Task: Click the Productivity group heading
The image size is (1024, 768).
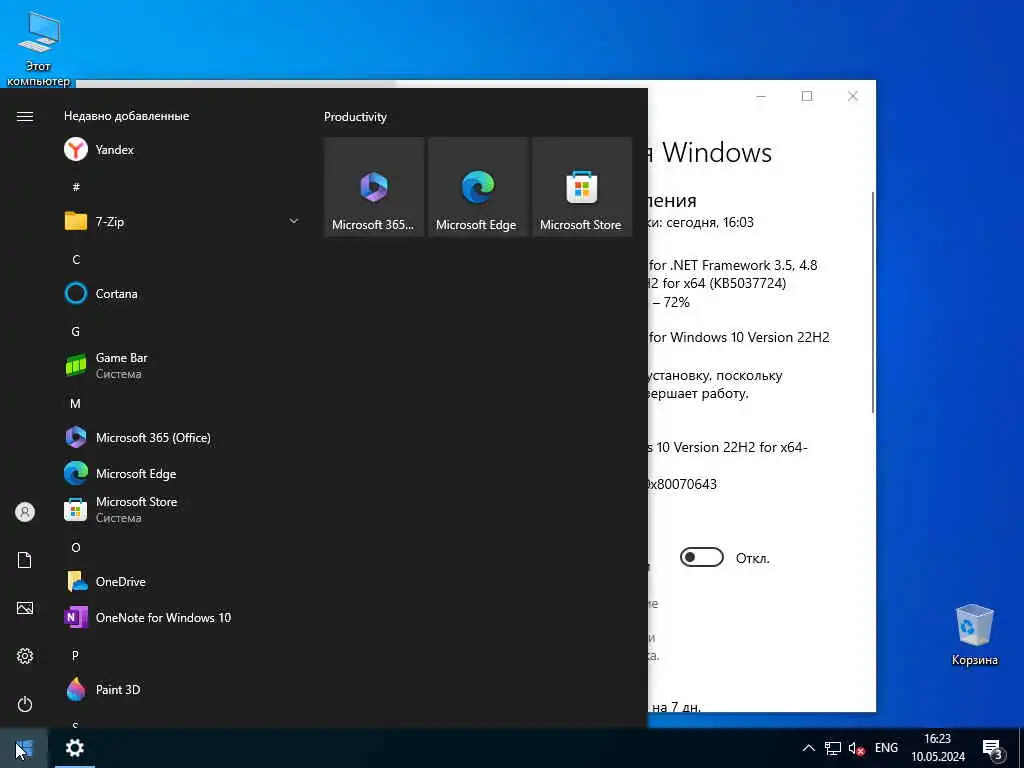Action: 355,117
